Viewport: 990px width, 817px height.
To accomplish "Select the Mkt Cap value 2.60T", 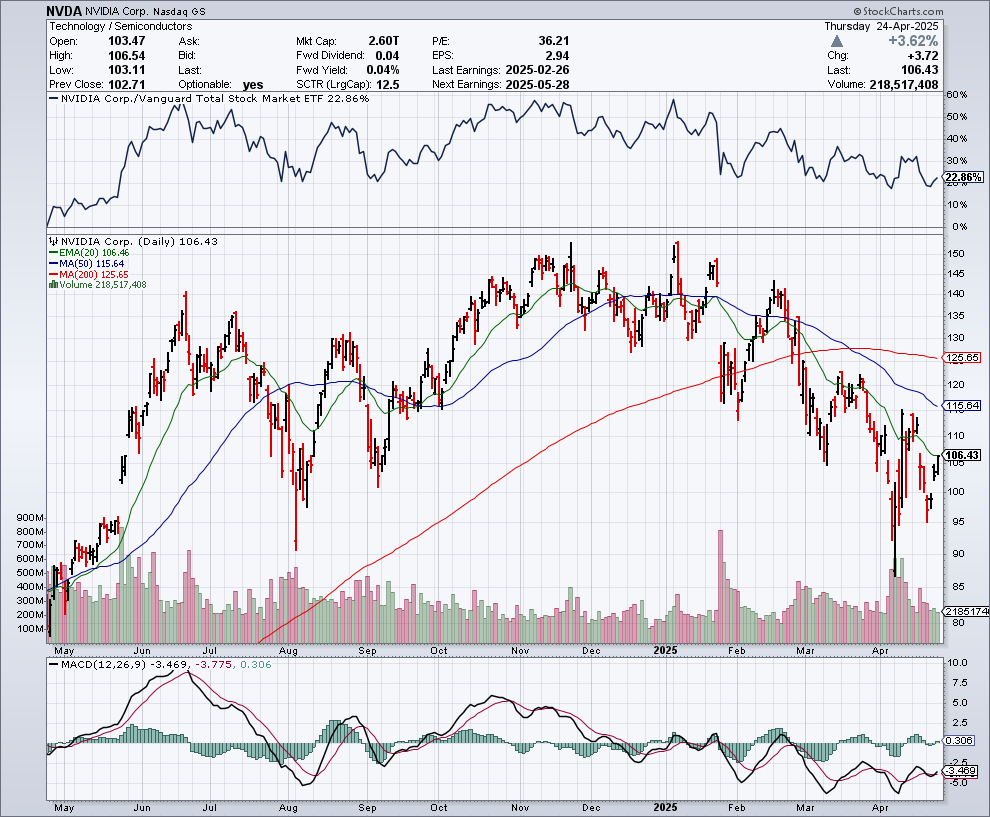I will [384, 41].
